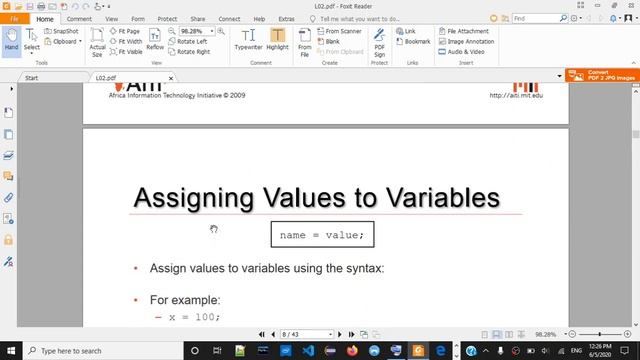The width and height of the screenshot is (640, 360).
Task: Jump to the last page
Action: tap(351, 334)
